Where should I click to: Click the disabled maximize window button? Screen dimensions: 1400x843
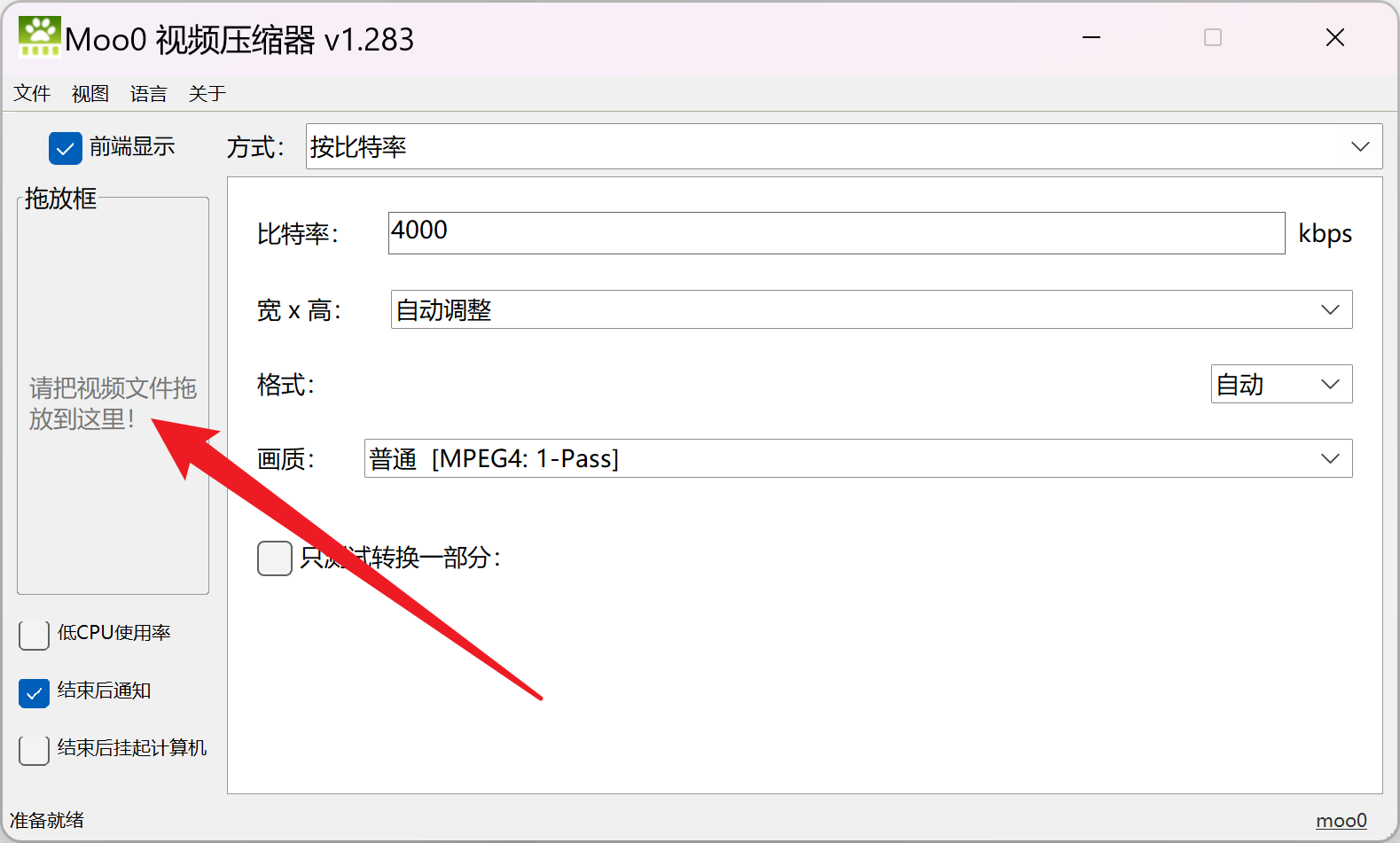pos(1213,37)
